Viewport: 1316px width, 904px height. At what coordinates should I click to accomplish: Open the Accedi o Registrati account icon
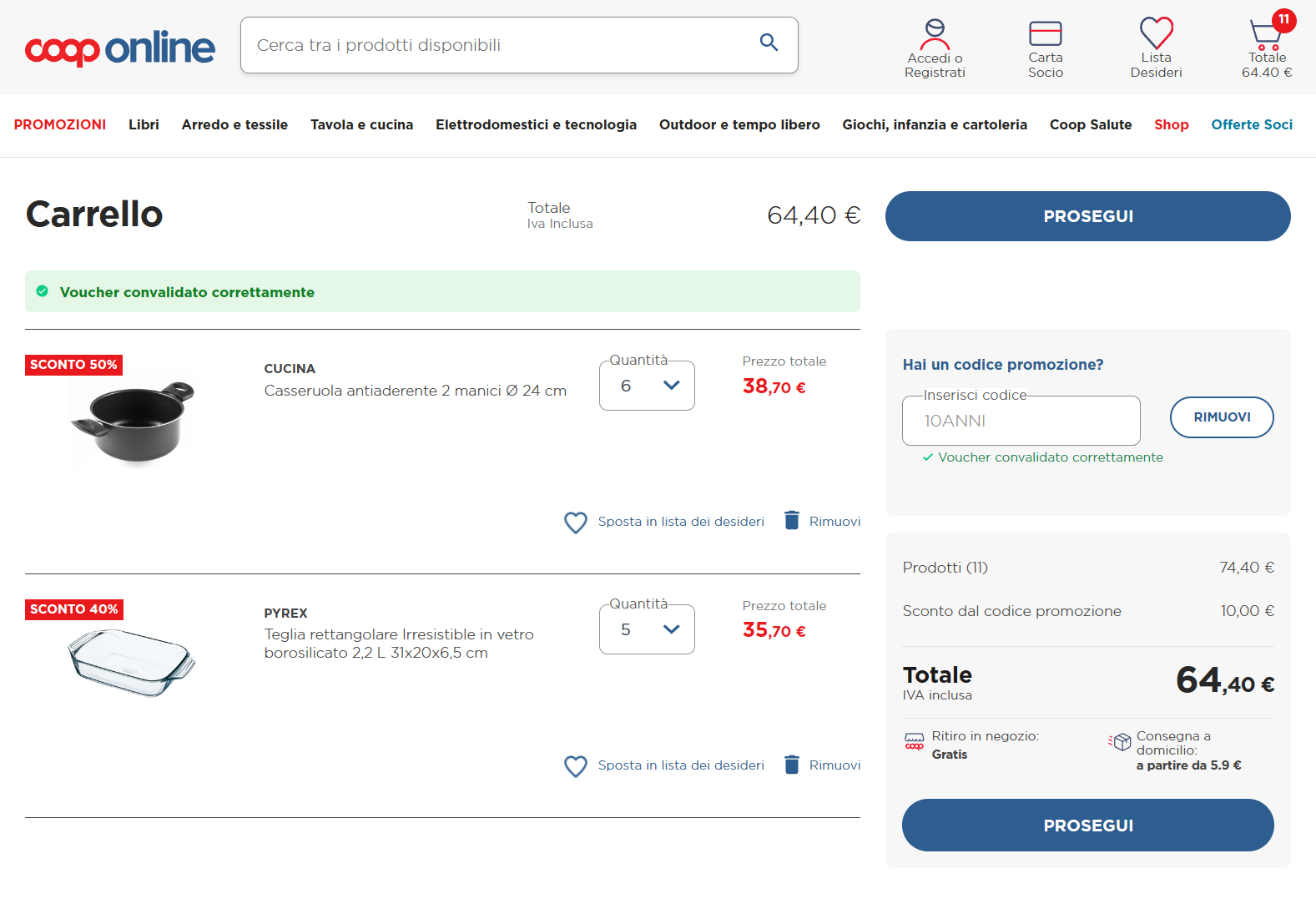[x=935, y=35]
